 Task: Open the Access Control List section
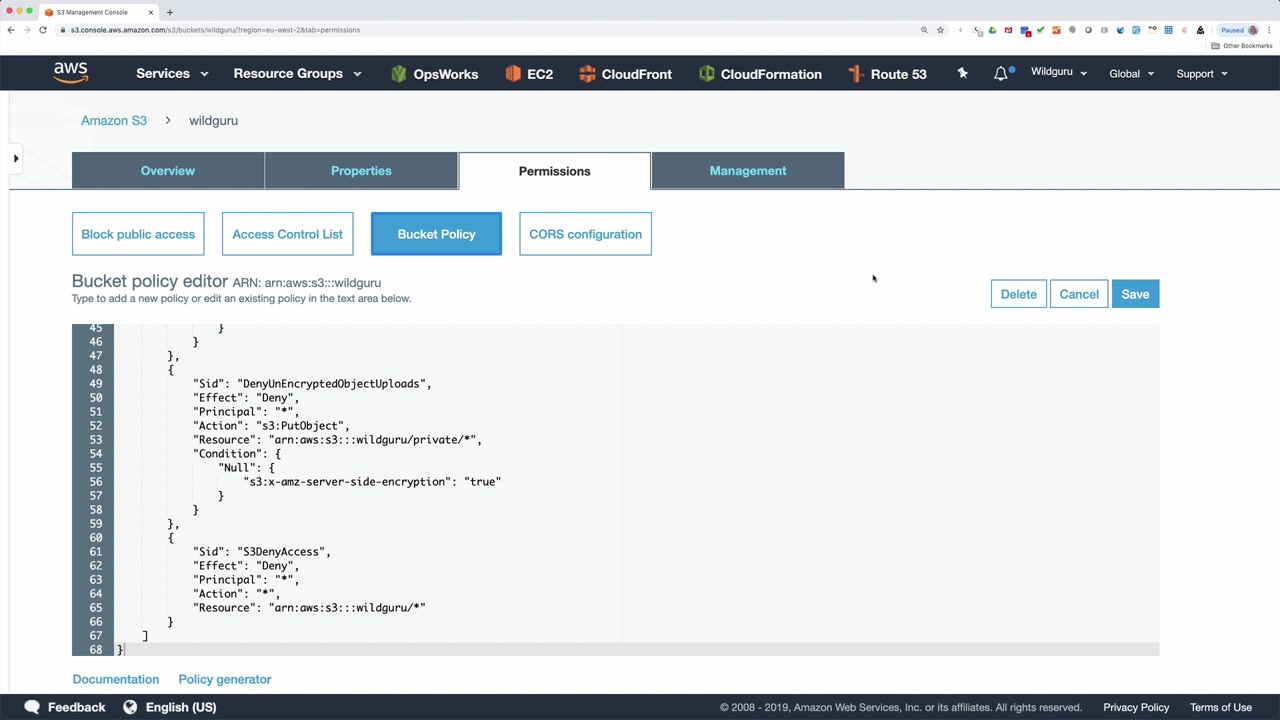(287, 234)
